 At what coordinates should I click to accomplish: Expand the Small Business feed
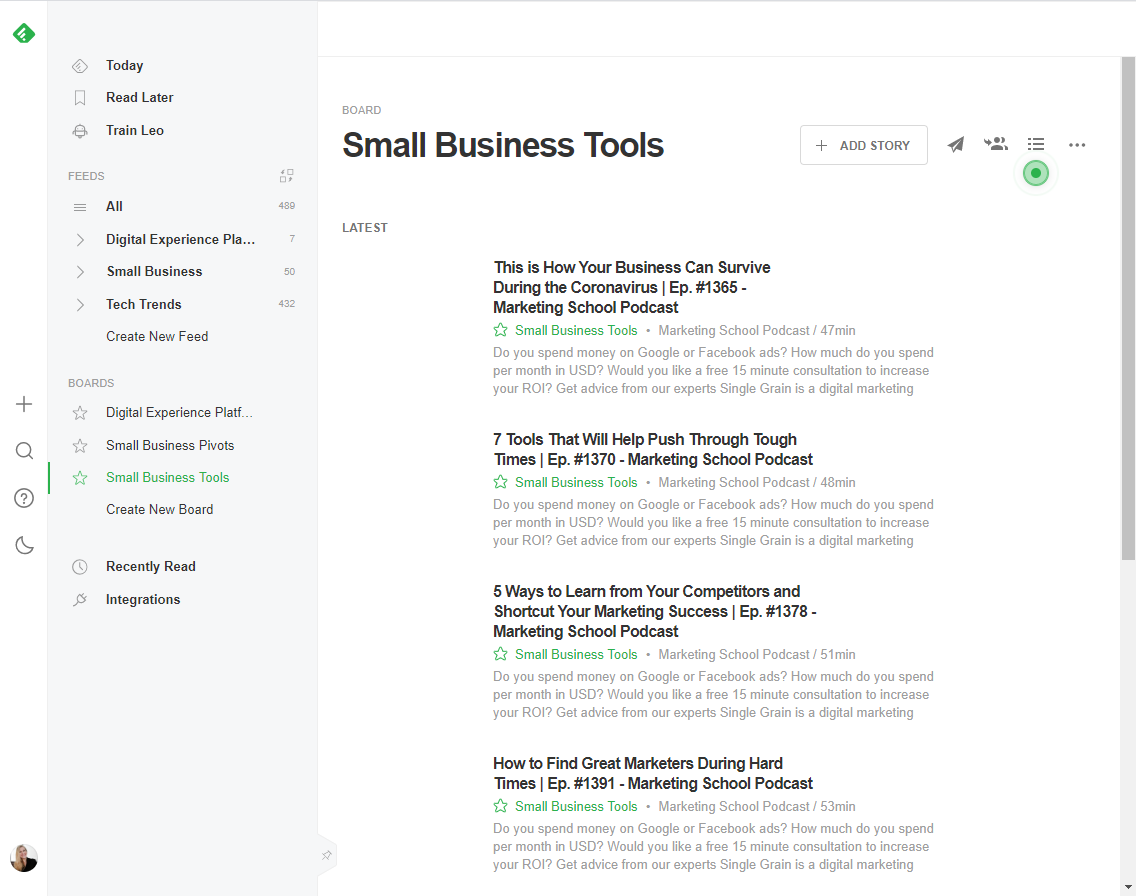click(79, 271)
